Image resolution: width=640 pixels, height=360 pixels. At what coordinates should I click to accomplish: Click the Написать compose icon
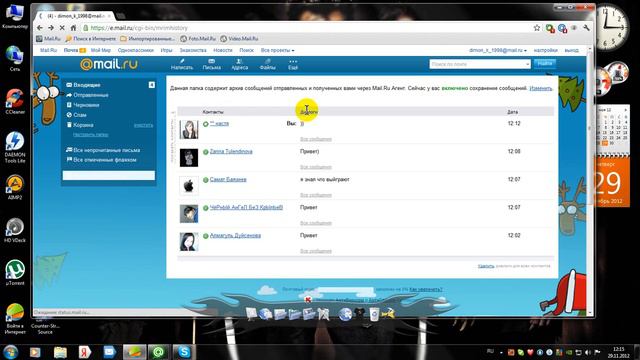182,64
